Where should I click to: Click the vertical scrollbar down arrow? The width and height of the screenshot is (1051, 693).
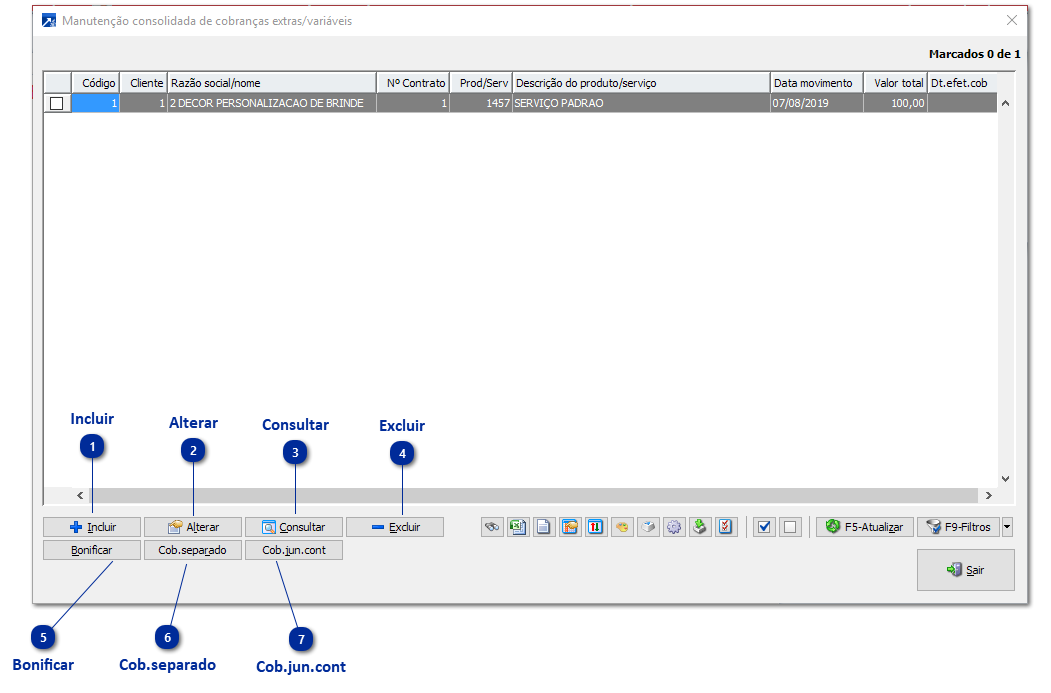1005,479
